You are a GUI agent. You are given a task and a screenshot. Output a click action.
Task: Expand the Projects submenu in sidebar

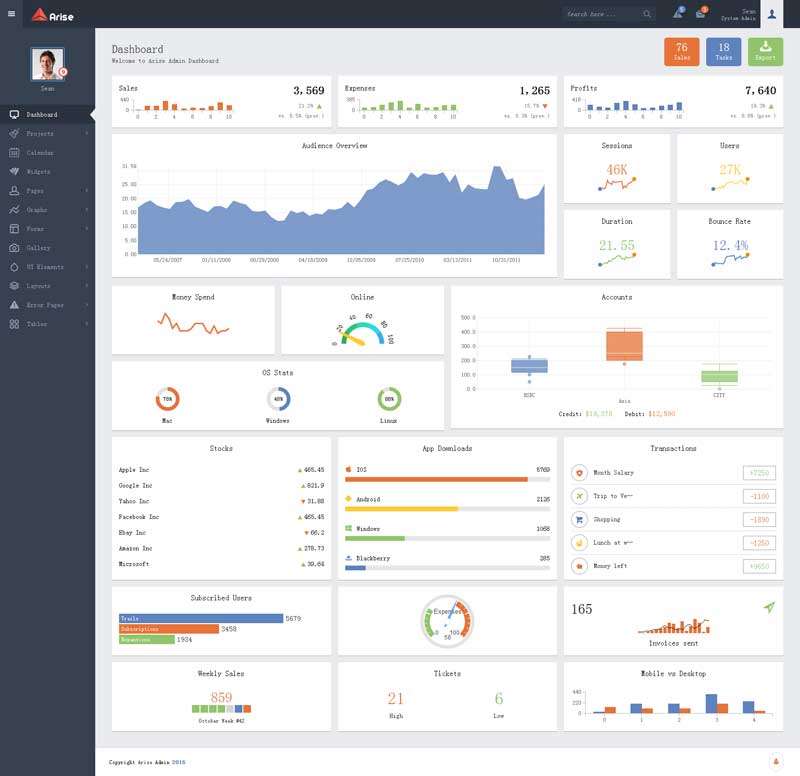pos(87,134)
